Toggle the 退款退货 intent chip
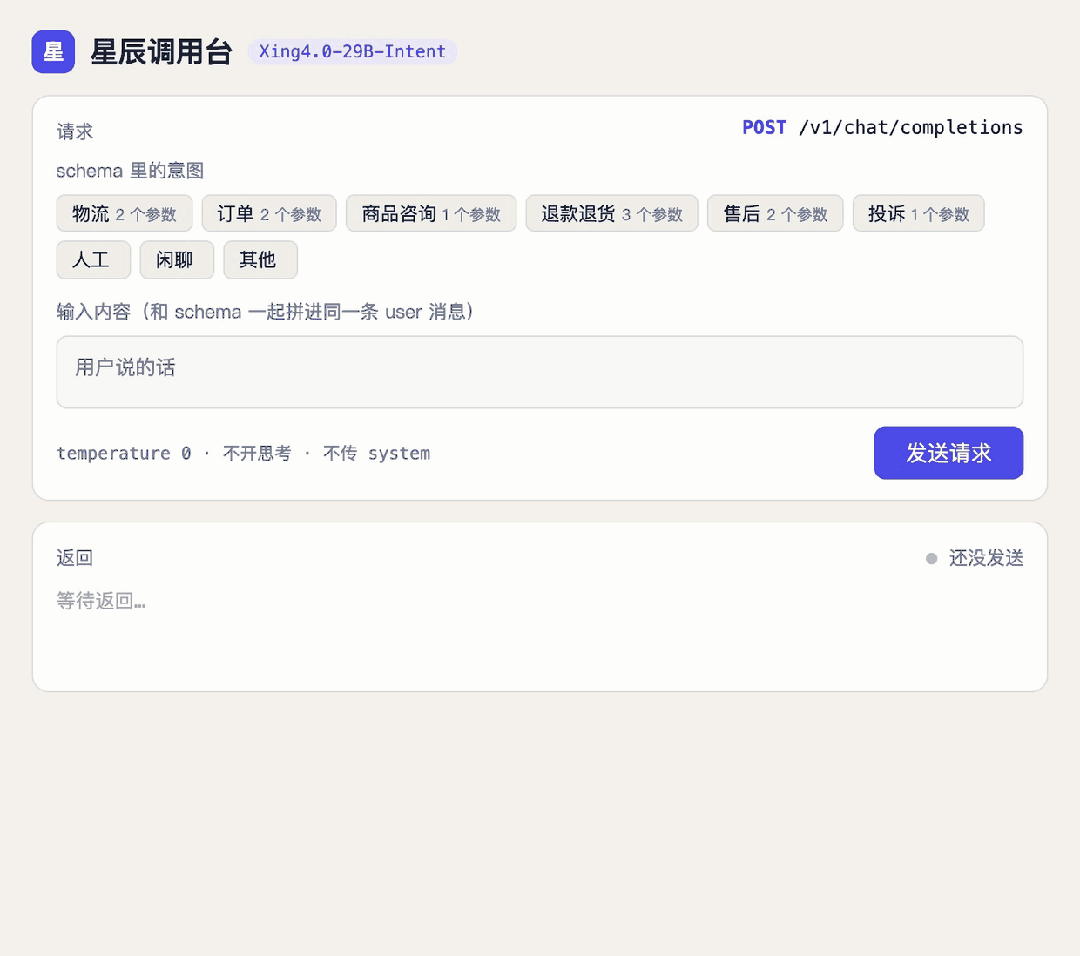1080x956 pixels. [612, 214]
